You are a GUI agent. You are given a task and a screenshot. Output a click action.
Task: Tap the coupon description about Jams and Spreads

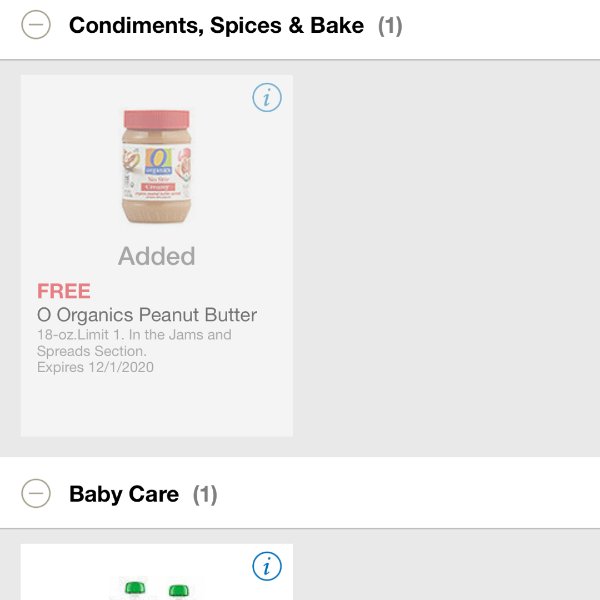click(134, 343)
